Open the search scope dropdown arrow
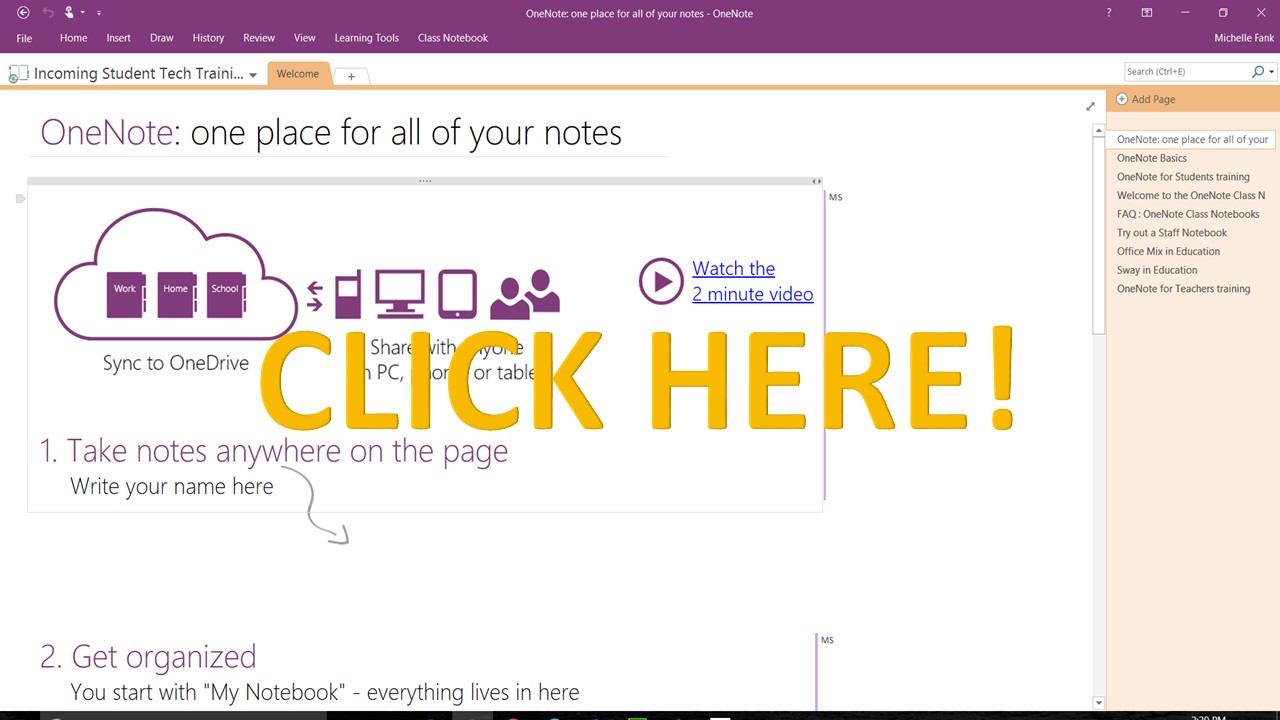Screen dimensions: 1280x720 [x=1271, y=72]
